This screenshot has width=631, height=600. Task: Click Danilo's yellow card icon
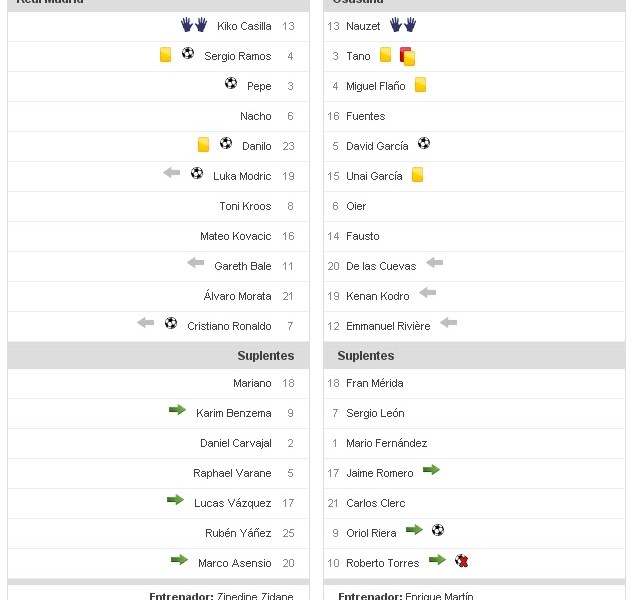(x=203, y=145)
